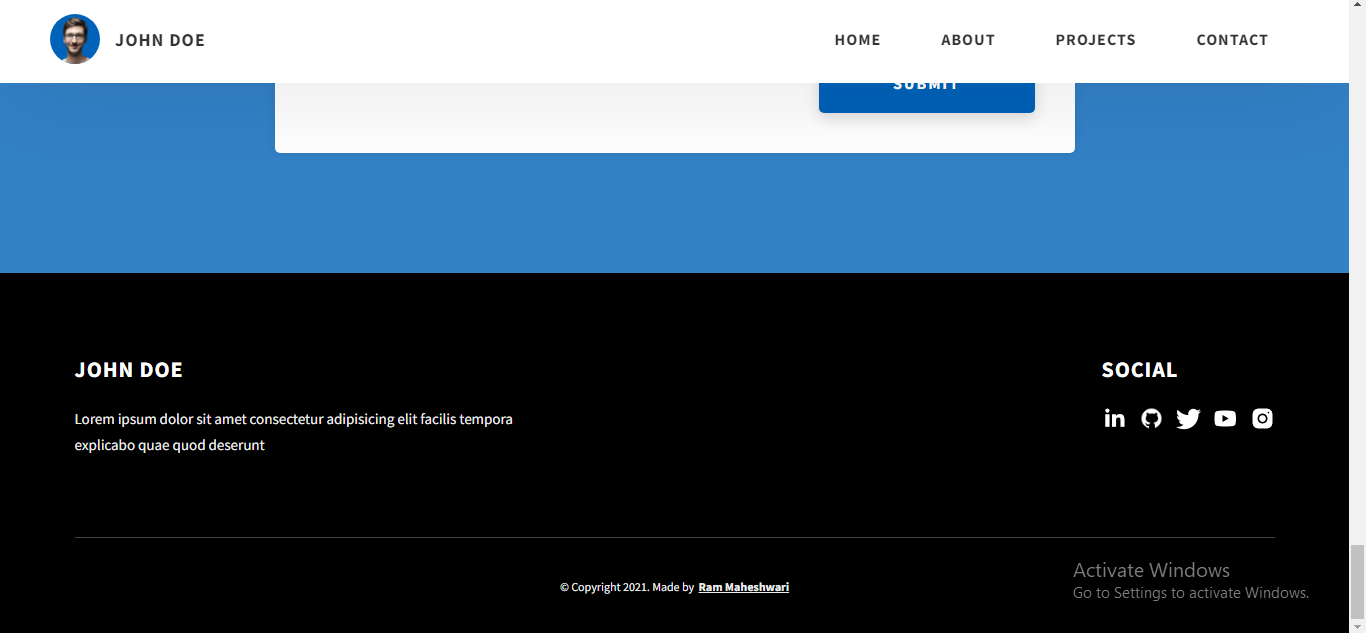The height and width of the screenshot is (633, 1366).
Task: Click the round profile avatar in header
Action: point(75,40)
